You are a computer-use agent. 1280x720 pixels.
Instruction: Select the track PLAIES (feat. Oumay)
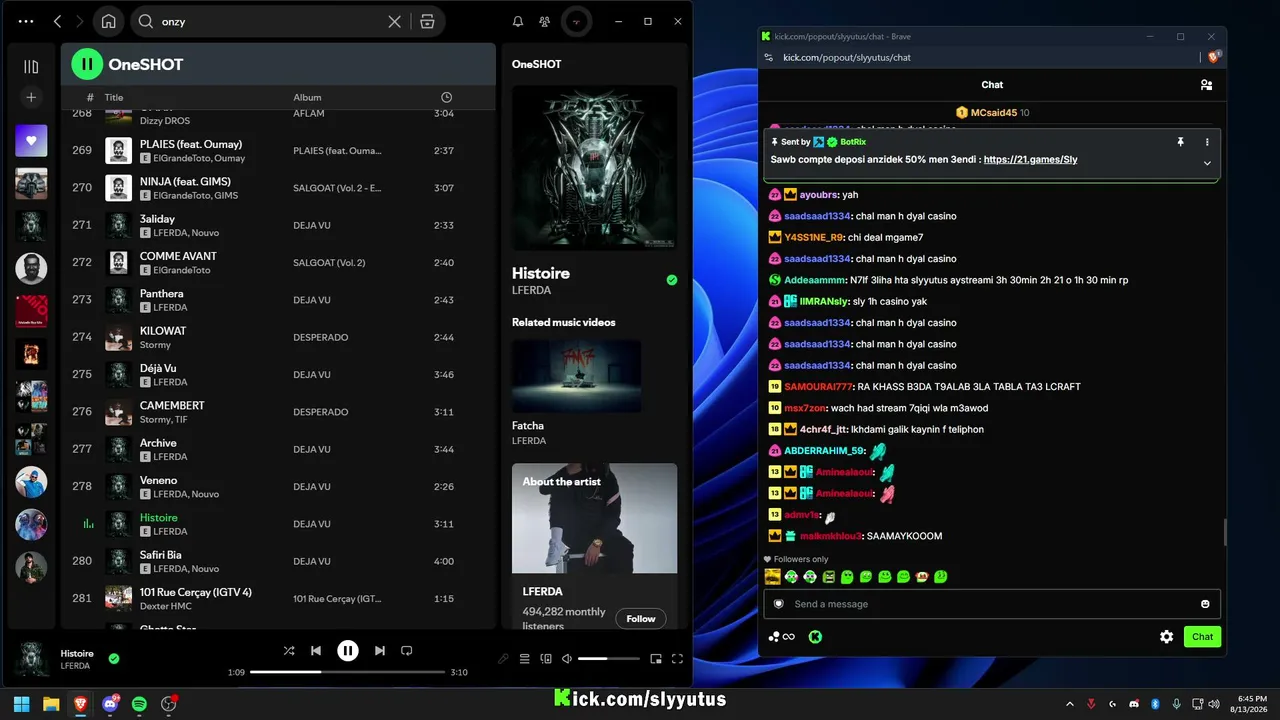278,151
